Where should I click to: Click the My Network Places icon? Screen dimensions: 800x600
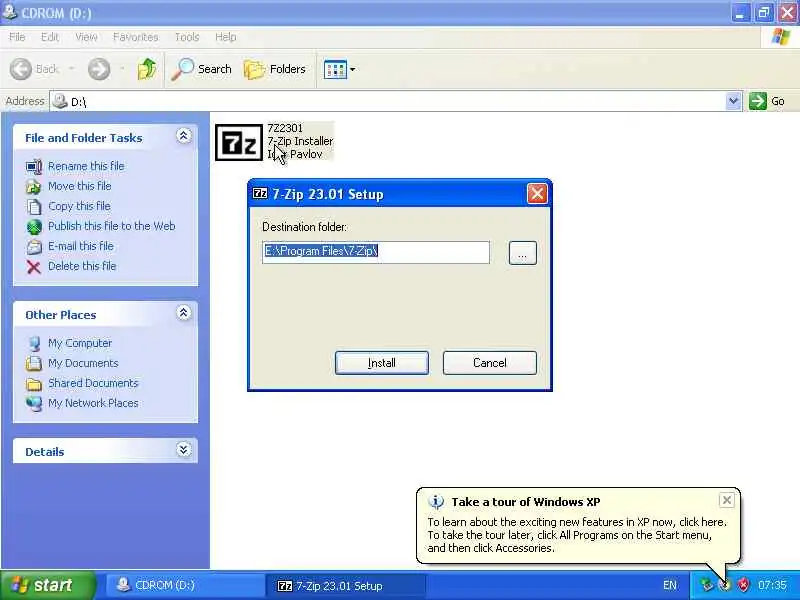coord(34,404)
